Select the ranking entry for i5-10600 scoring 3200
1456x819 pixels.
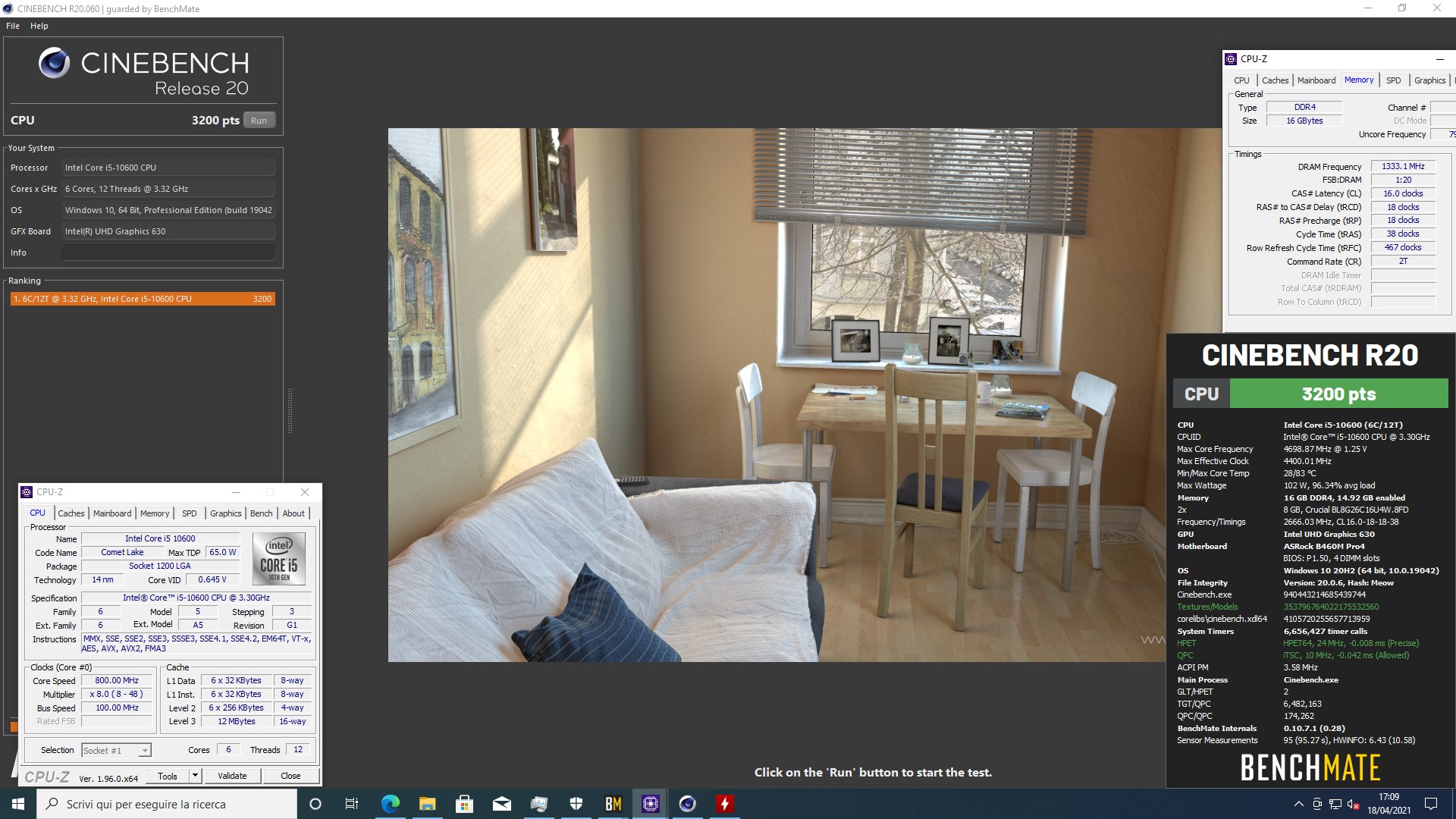click(143, 299)
